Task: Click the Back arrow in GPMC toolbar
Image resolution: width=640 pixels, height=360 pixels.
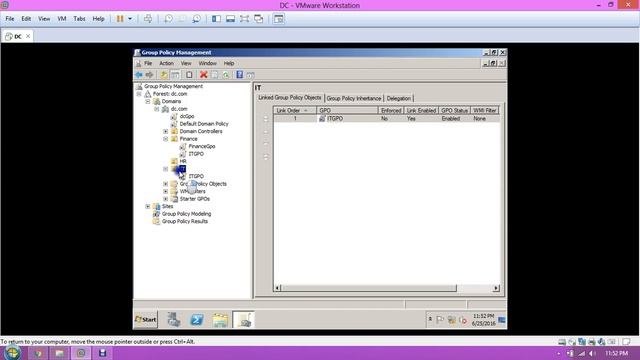Action: coord(139,75)
